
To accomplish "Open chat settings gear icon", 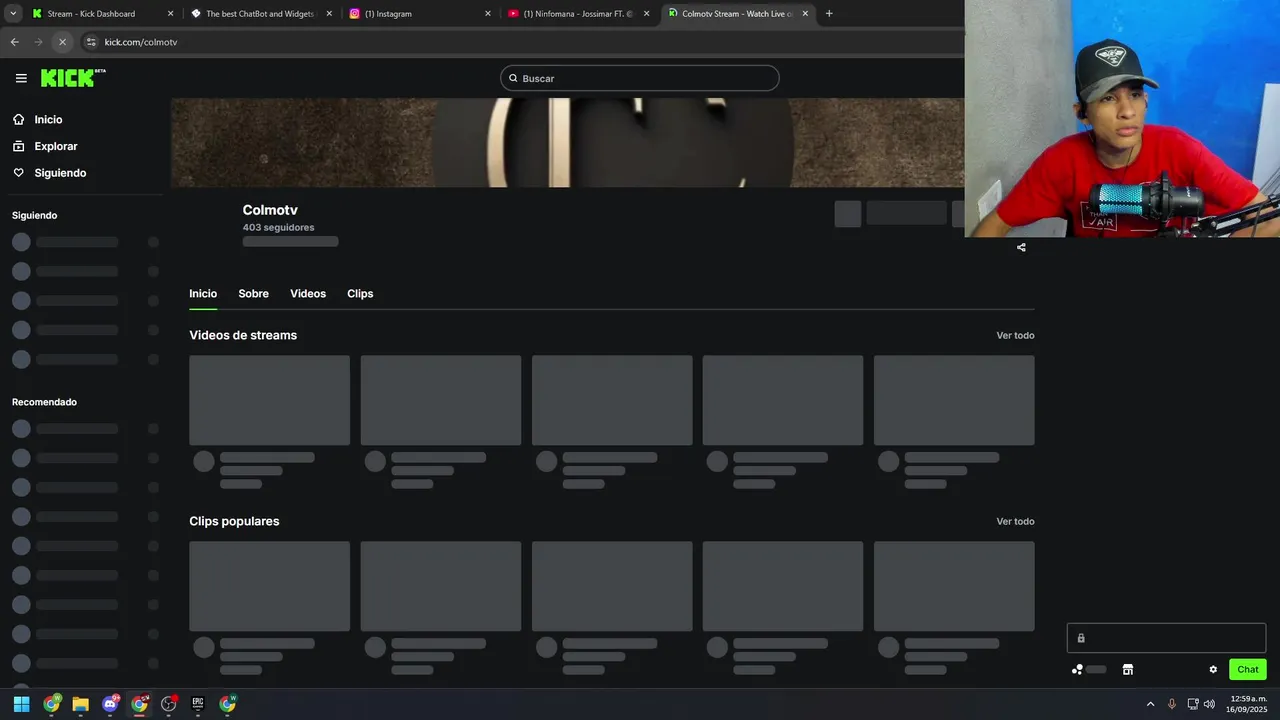I will pyautogui.click(x=1213, y=670).
